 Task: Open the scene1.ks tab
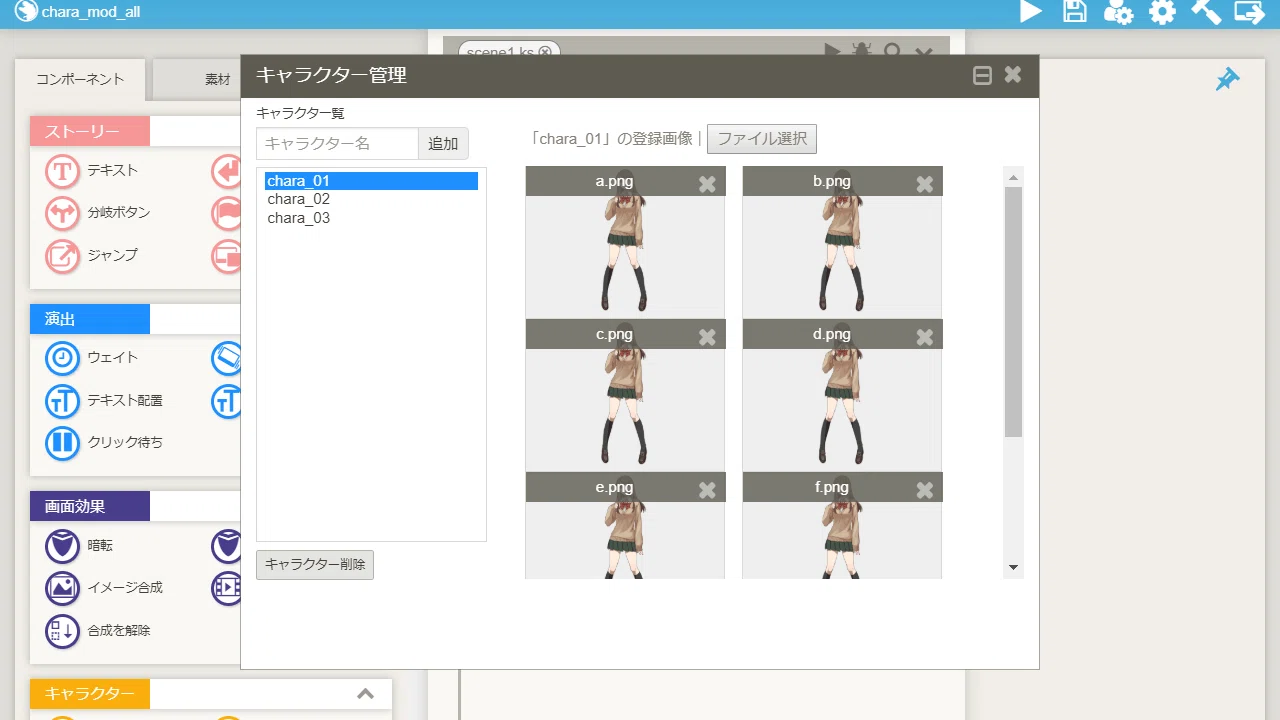coord(499,52)
